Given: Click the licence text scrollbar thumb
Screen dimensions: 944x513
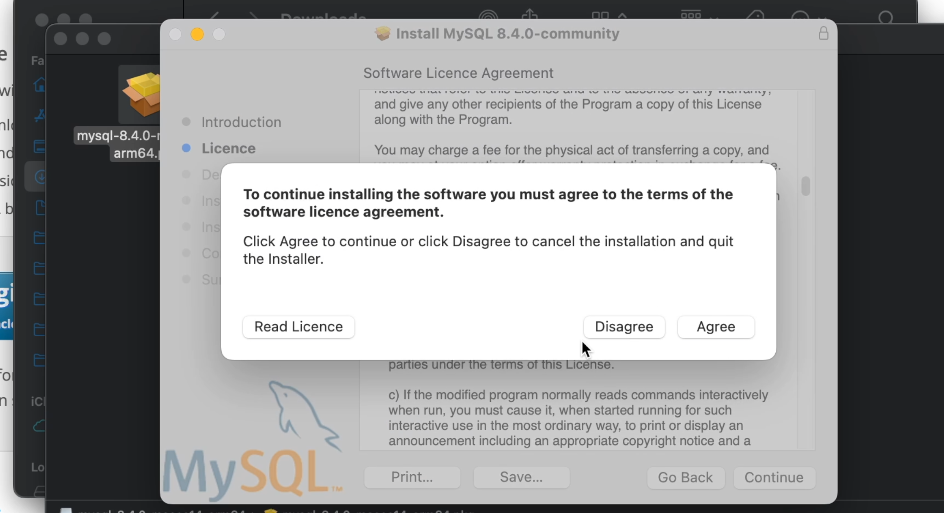Looking at the screenshot, I should 806,185.
